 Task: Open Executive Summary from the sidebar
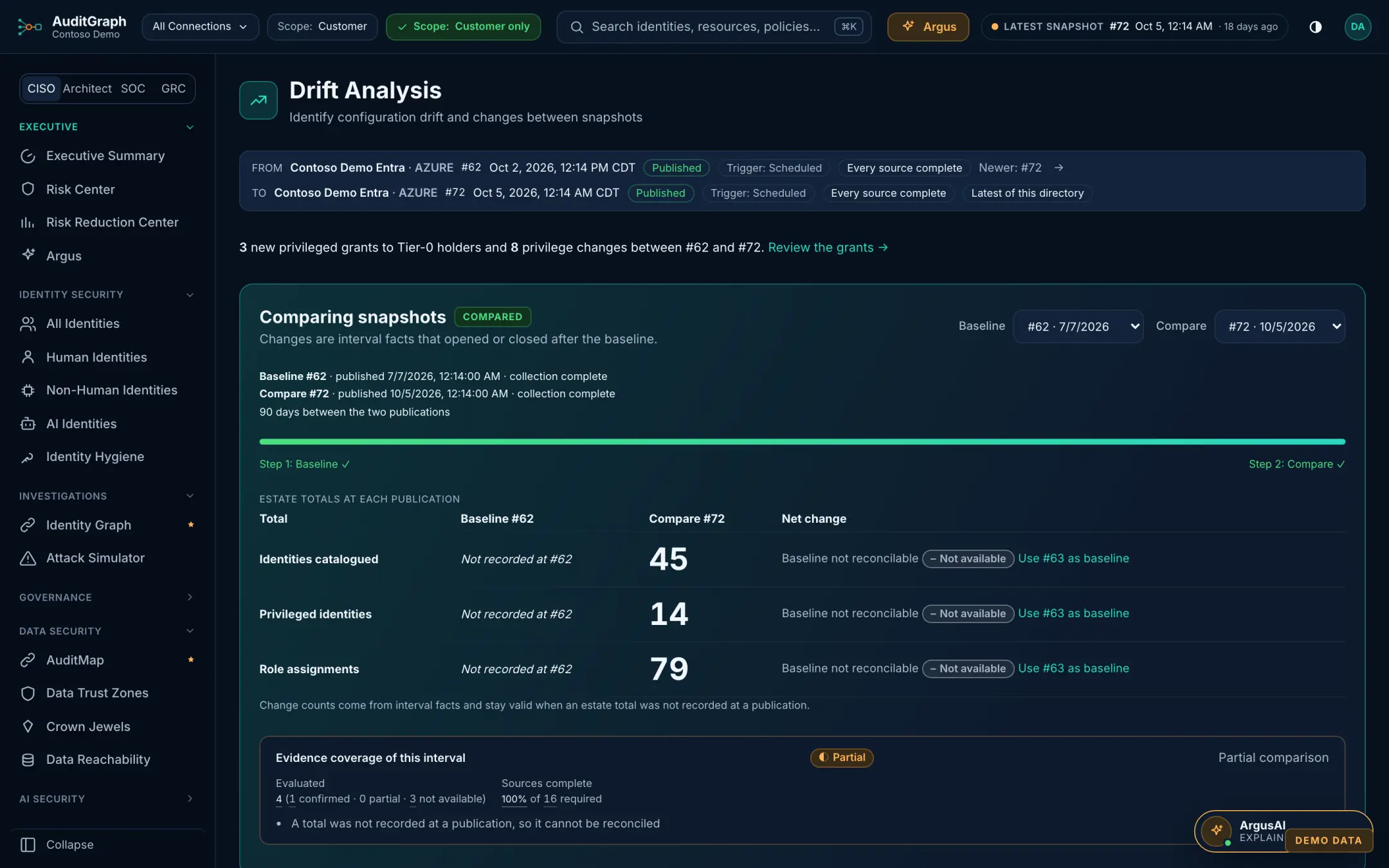105,156
